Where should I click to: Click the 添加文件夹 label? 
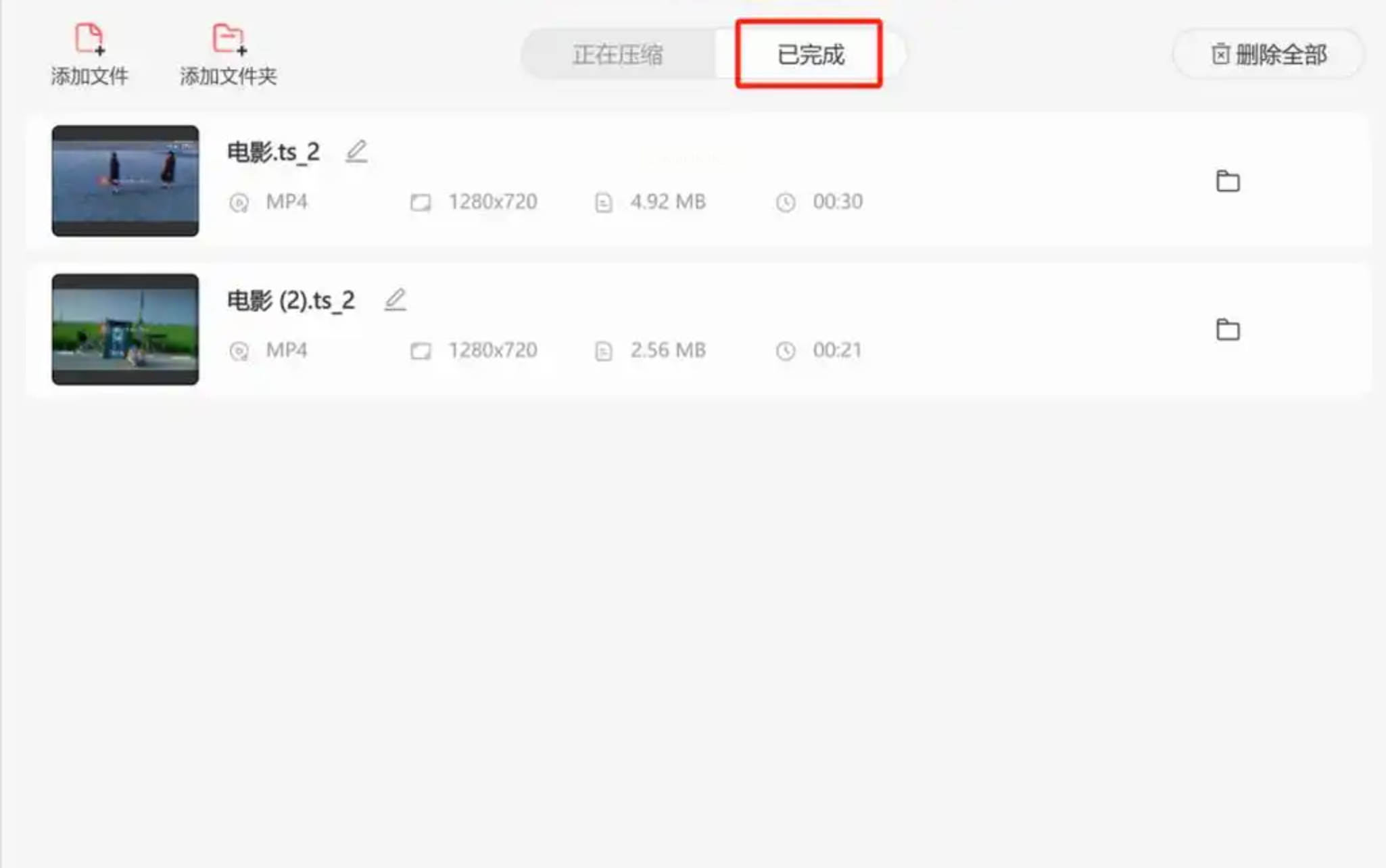tap(229, 76)
